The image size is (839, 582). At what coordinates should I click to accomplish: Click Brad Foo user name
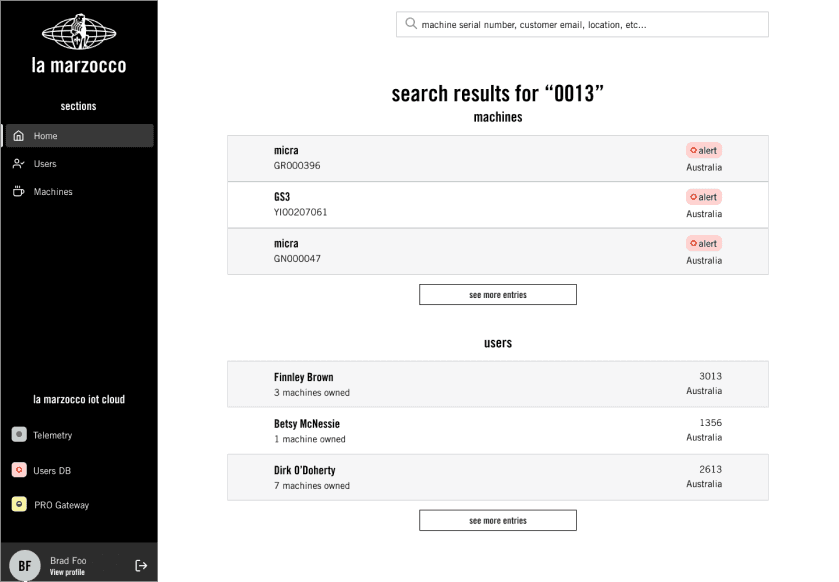pyautogui.click(x=68, y=561)
